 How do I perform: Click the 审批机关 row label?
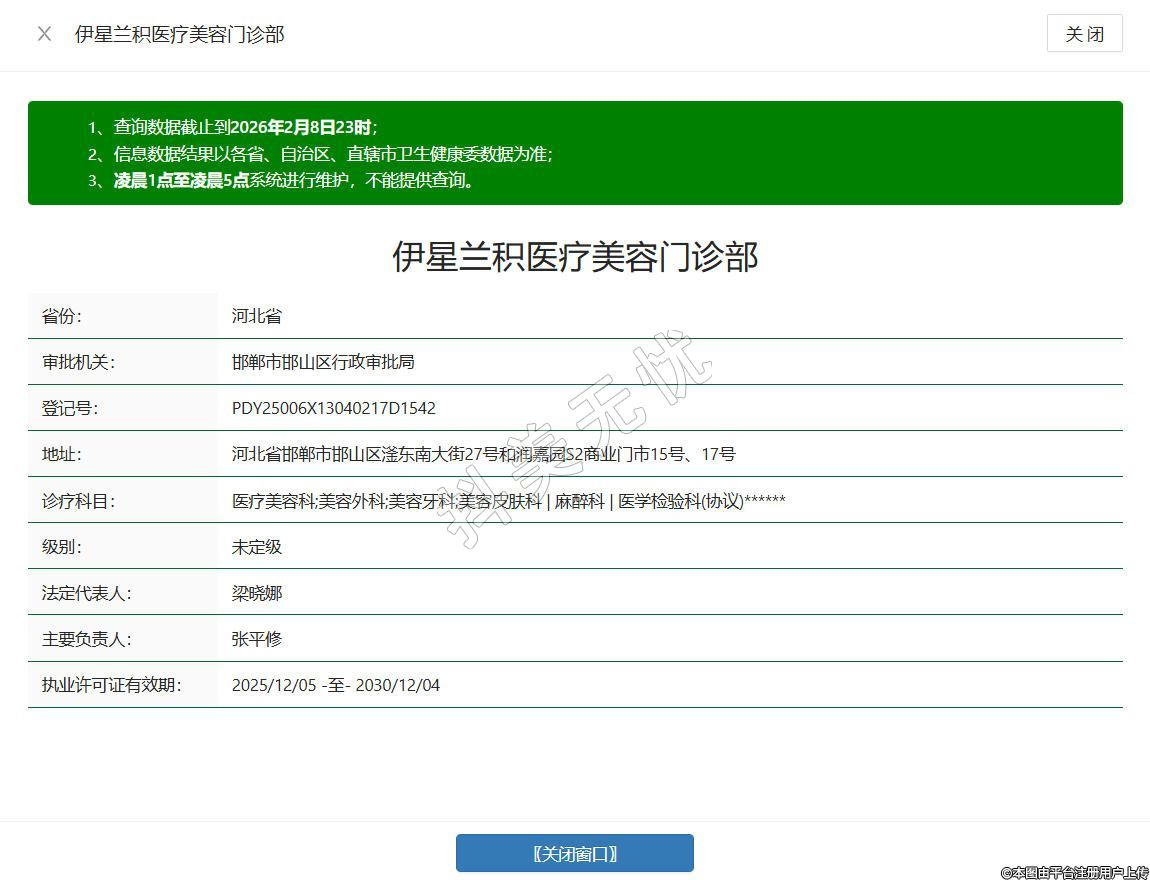pyautogui.click(x=79, y=362)
